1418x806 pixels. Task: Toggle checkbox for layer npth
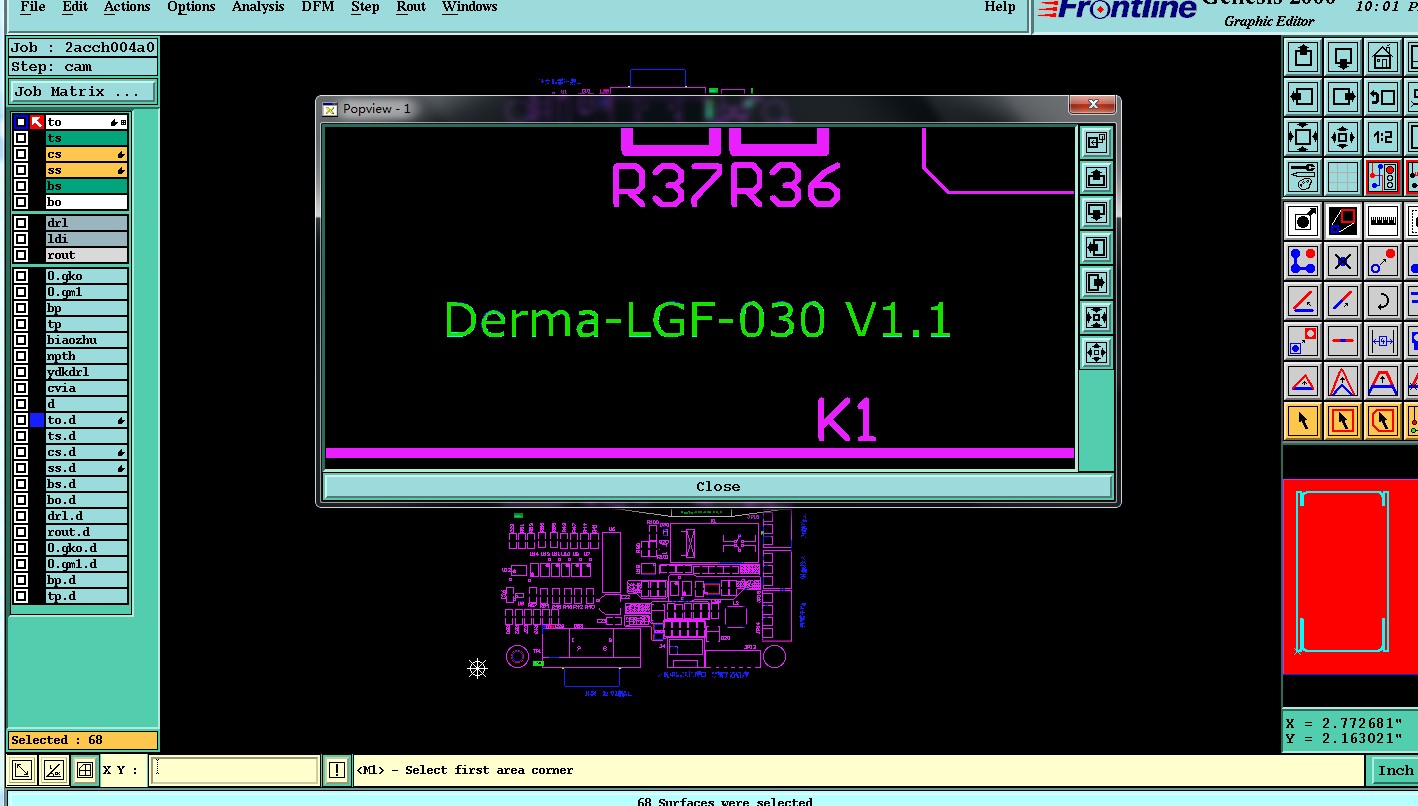pyautogui.click(x=21, y=356)
